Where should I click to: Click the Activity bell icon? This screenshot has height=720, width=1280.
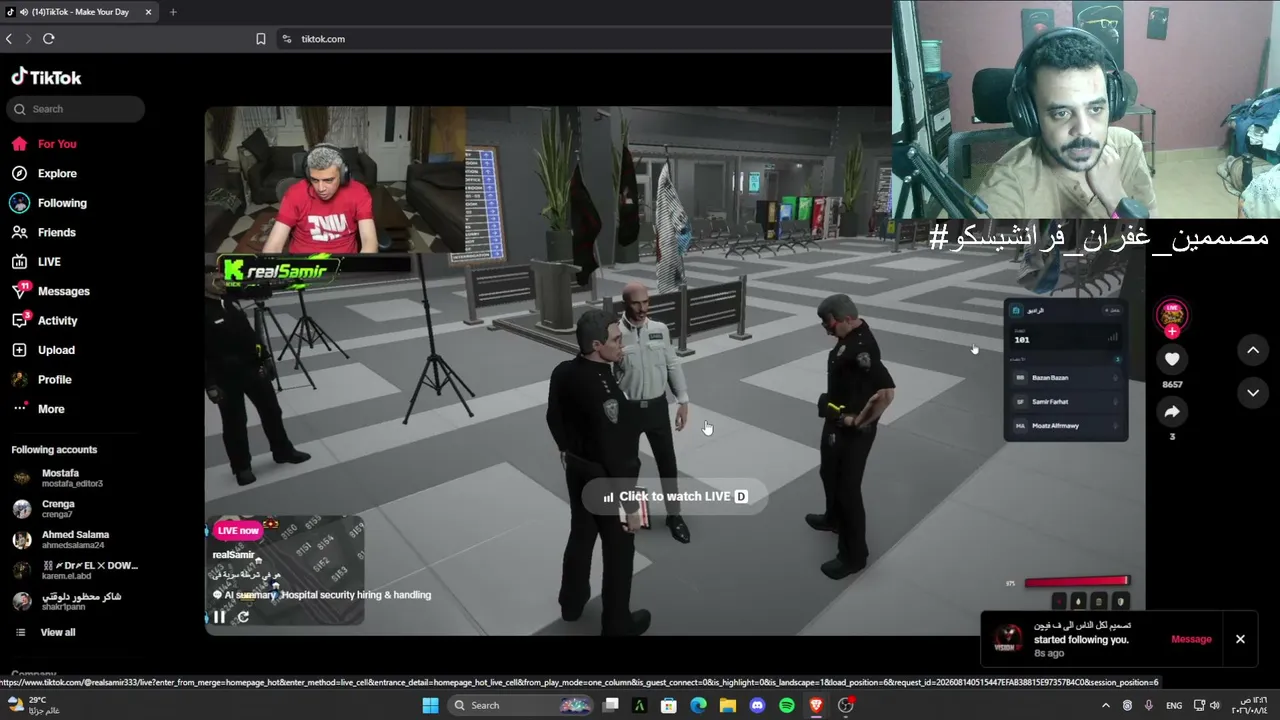coord(19,320)
